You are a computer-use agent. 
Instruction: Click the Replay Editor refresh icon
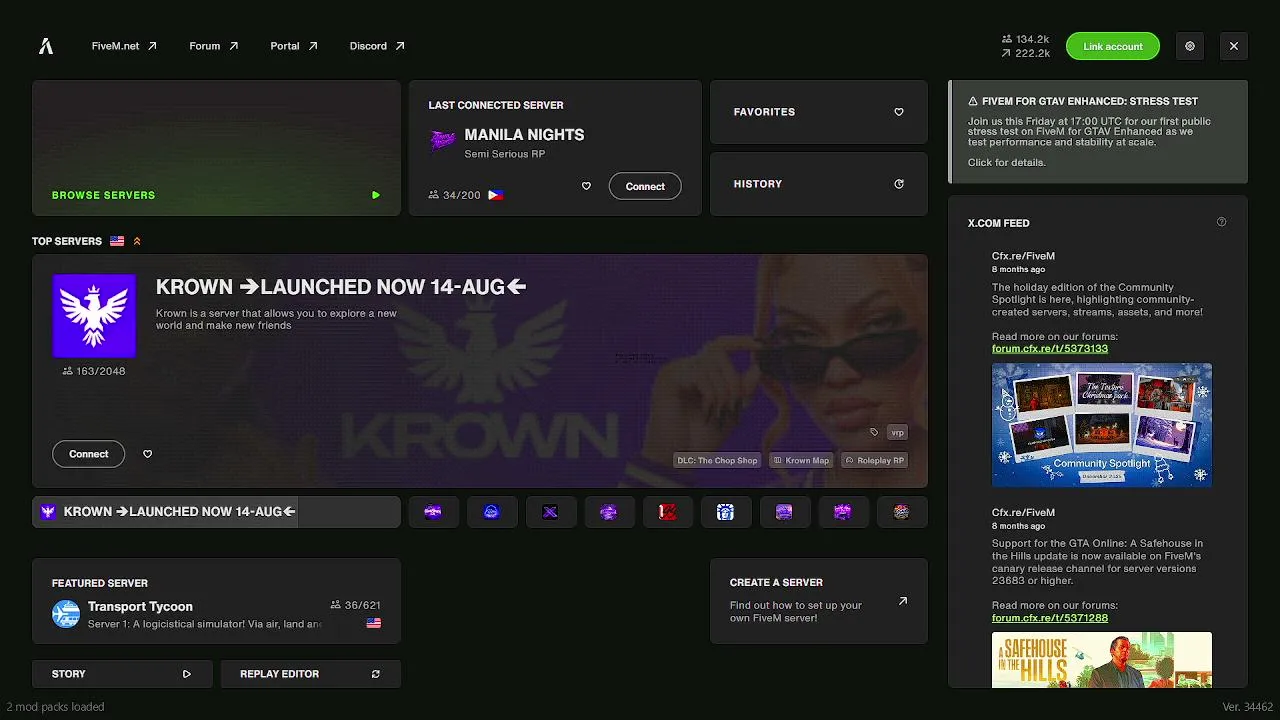point(376,674)
